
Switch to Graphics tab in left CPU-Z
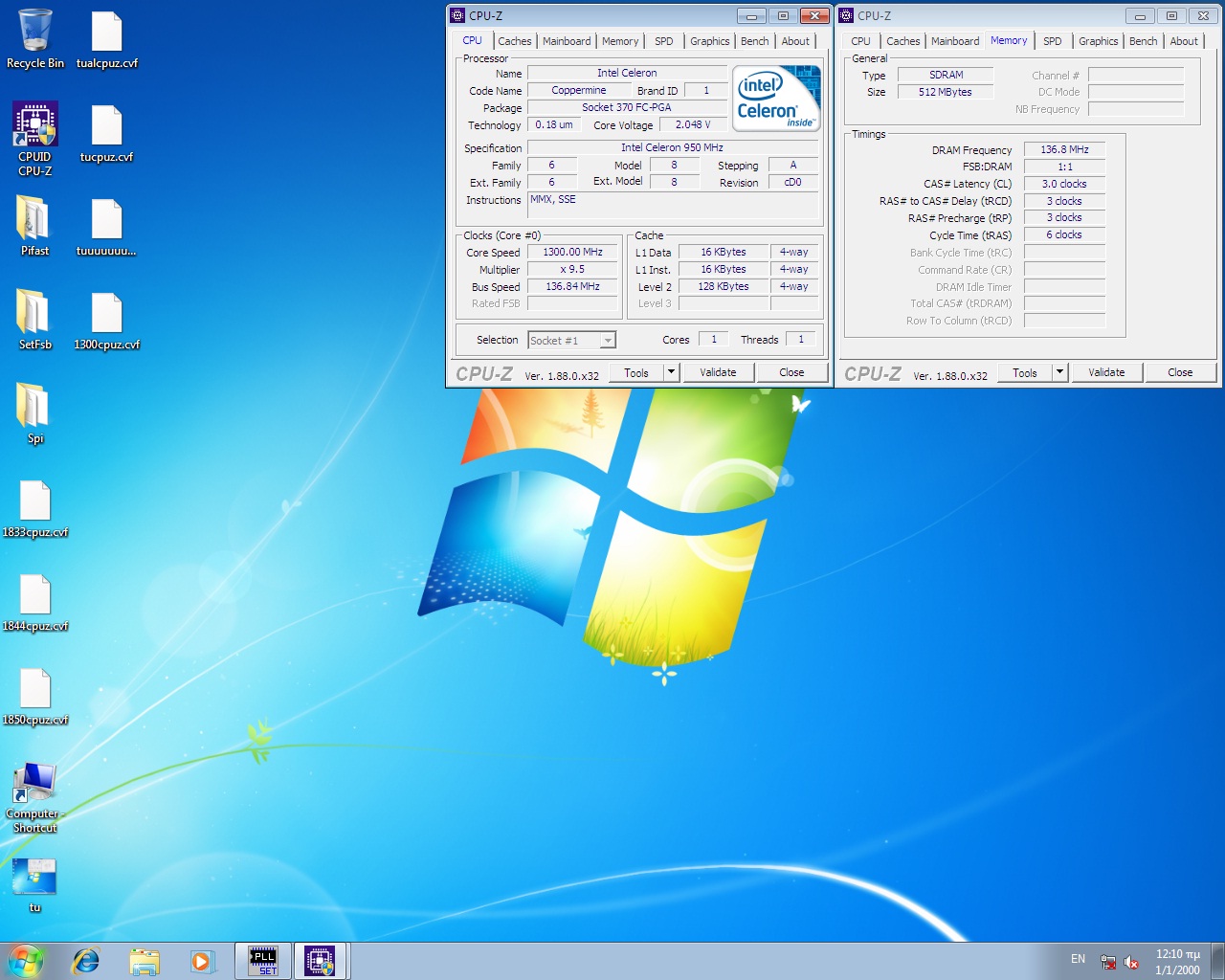tap(710, 41)
